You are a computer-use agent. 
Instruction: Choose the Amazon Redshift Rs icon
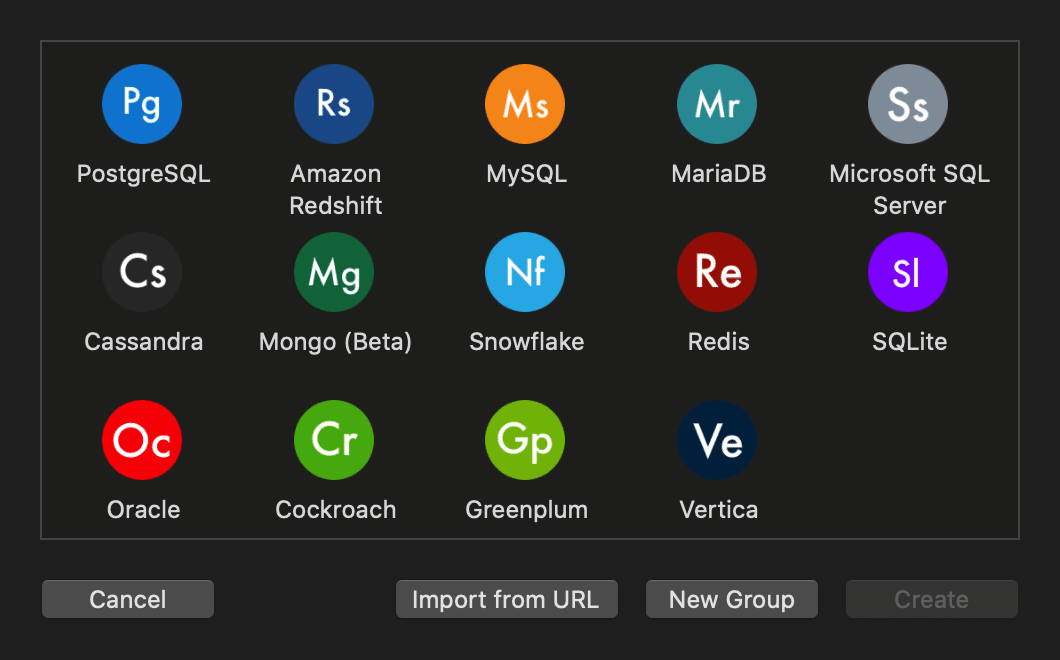click(x=334, y=104)
